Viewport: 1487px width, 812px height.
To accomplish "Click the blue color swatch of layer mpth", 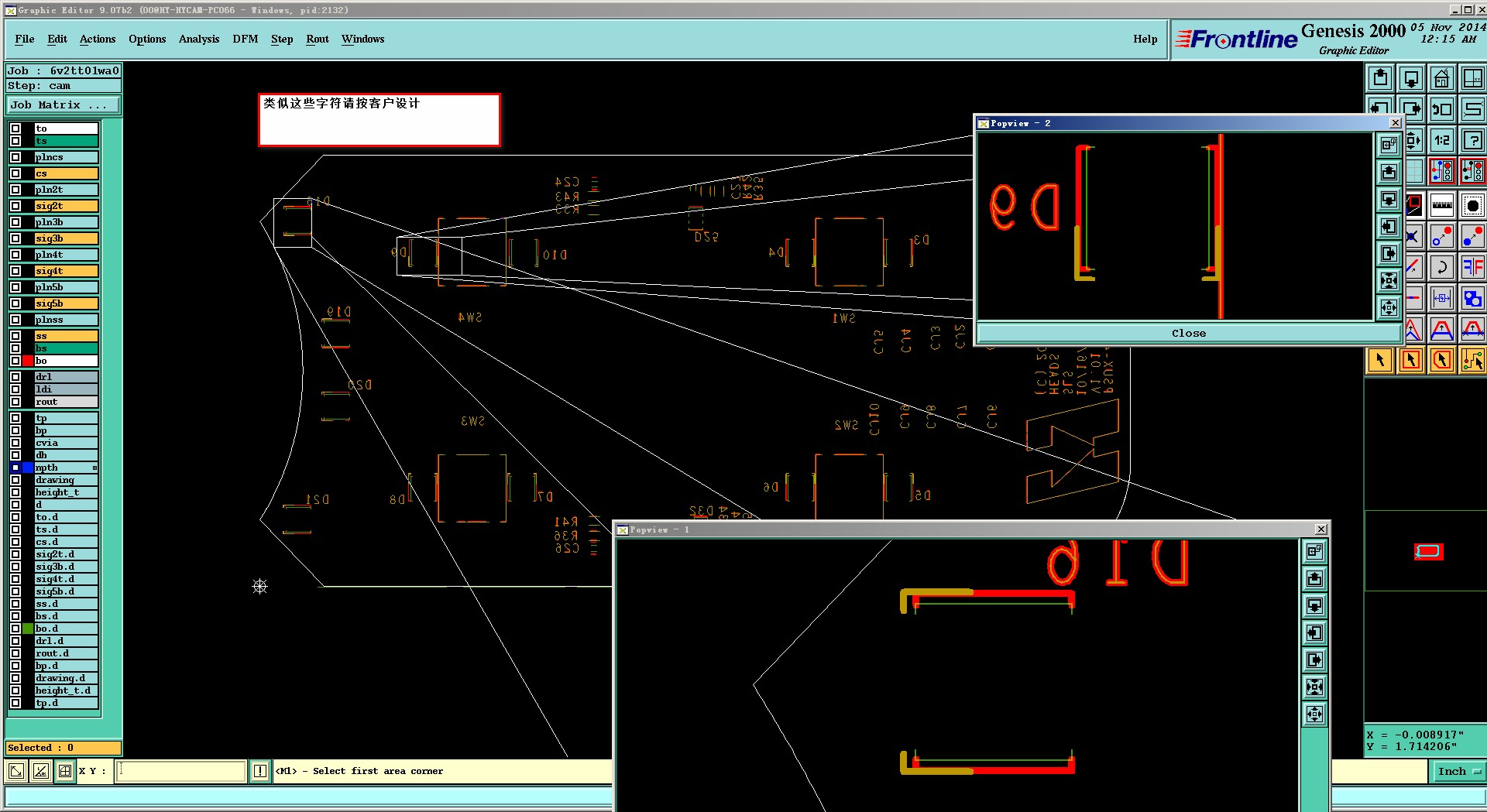I will pos(28,468).
